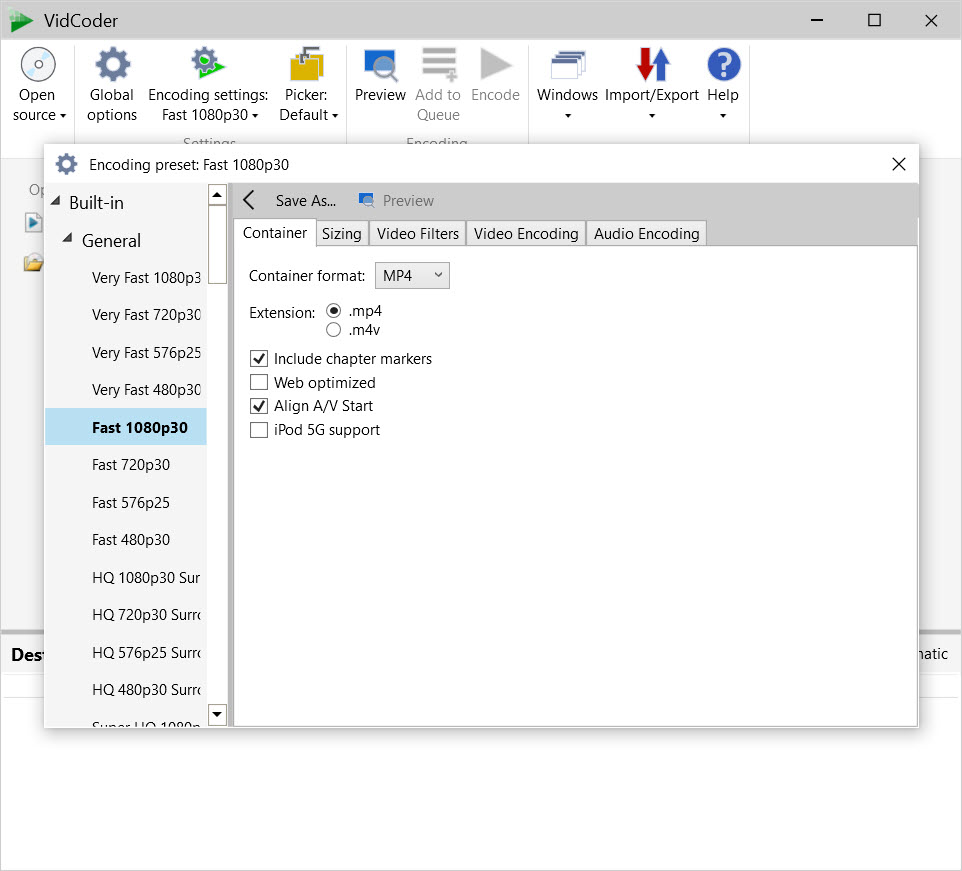This screenshot has height=871, width=962.
Task: Click the Picker folder icon
Action: pyautogui.click(x=306, y=64)
